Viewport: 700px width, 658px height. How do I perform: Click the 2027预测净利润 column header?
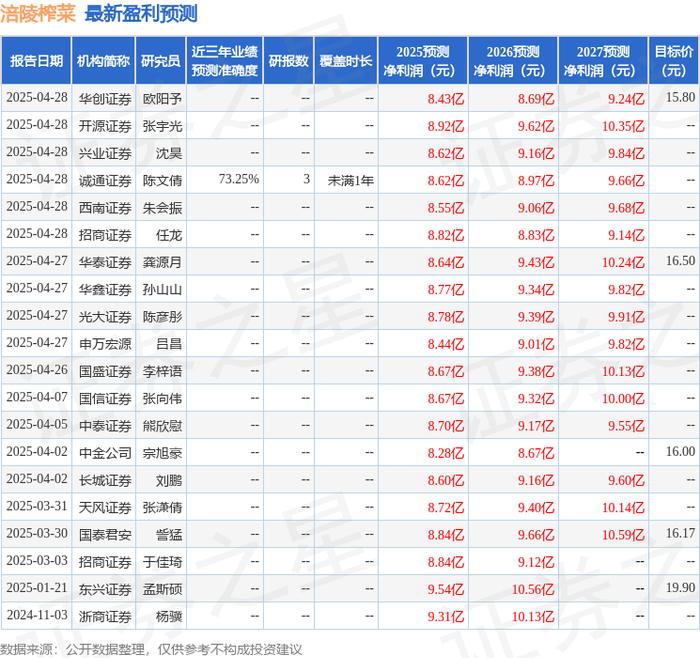[603, 61]
